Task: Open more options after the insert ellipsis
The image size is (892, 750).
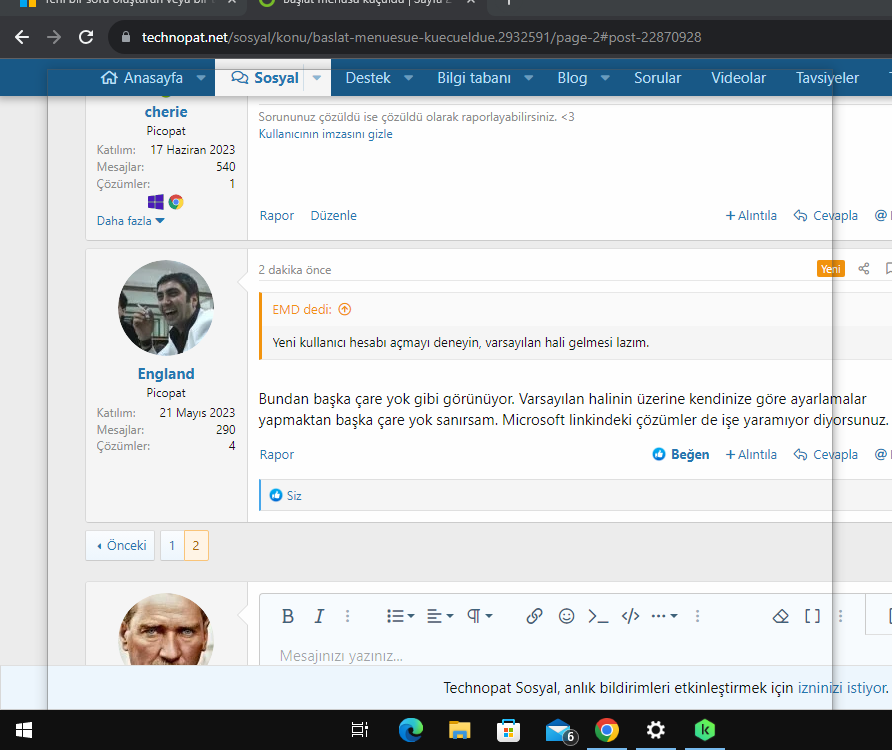Action: click(697, 616)
